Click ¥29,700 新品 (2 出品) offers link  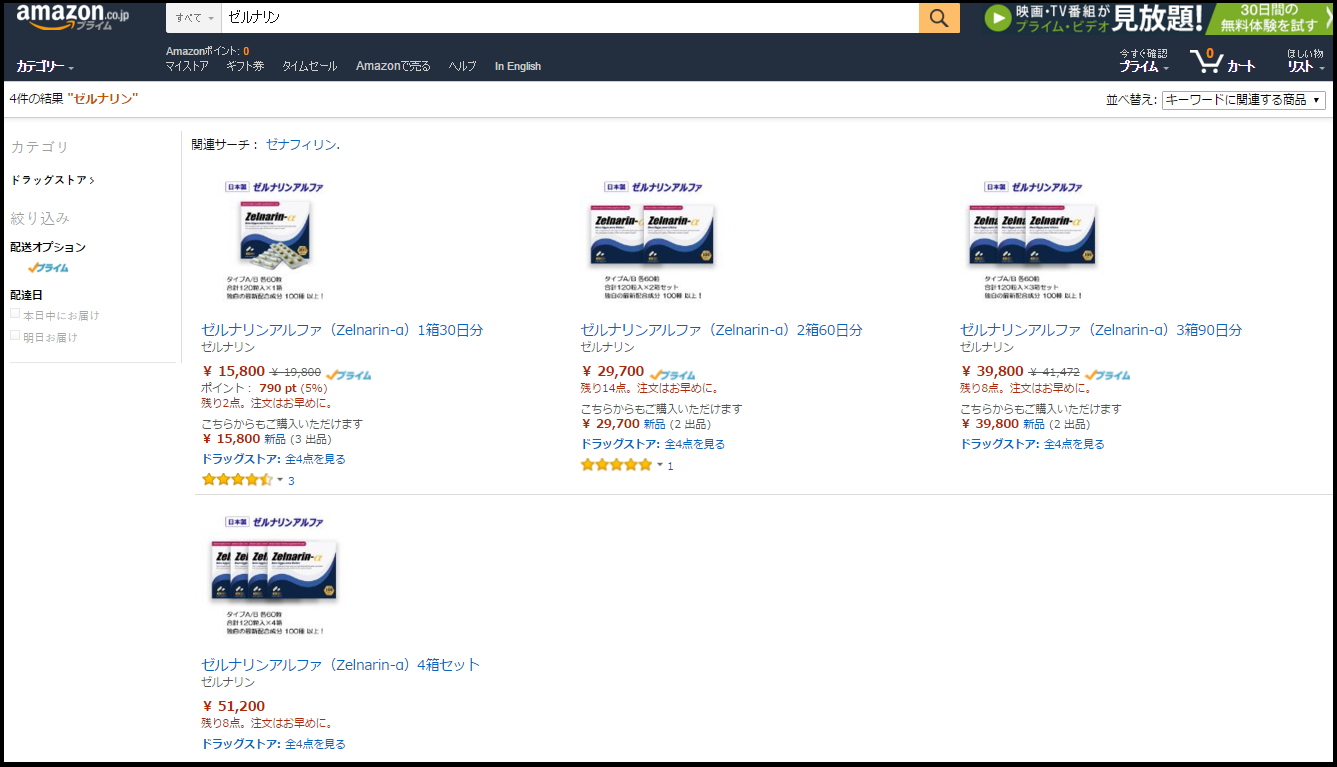646,423
